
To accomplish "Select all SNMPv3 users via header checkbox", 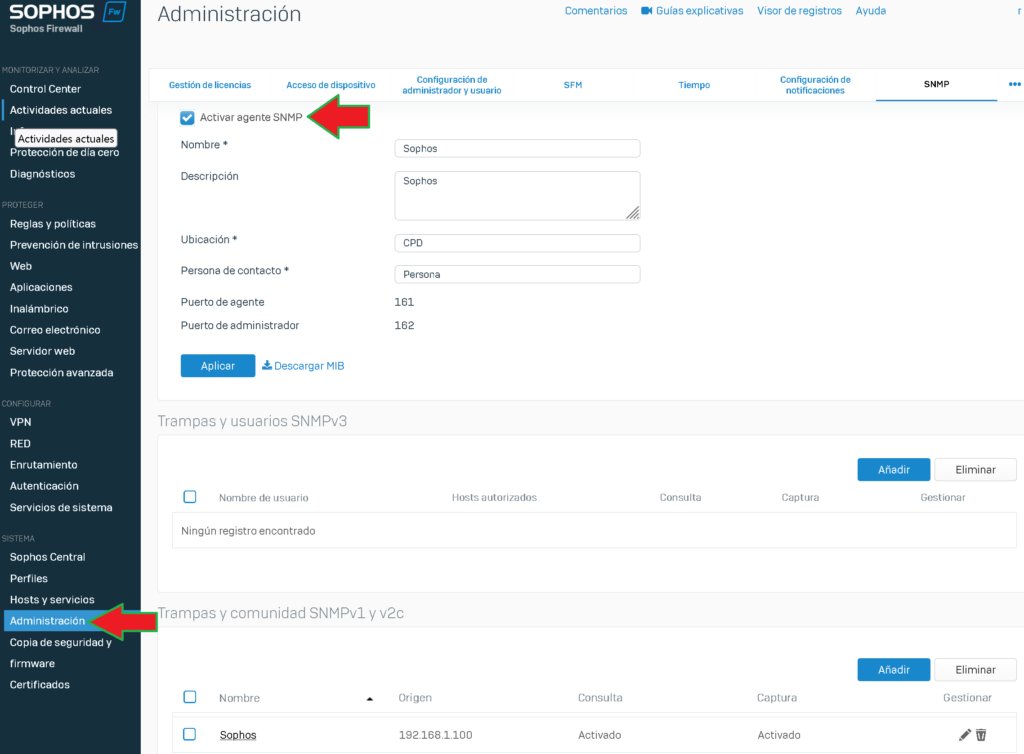I will coord(189,496).
